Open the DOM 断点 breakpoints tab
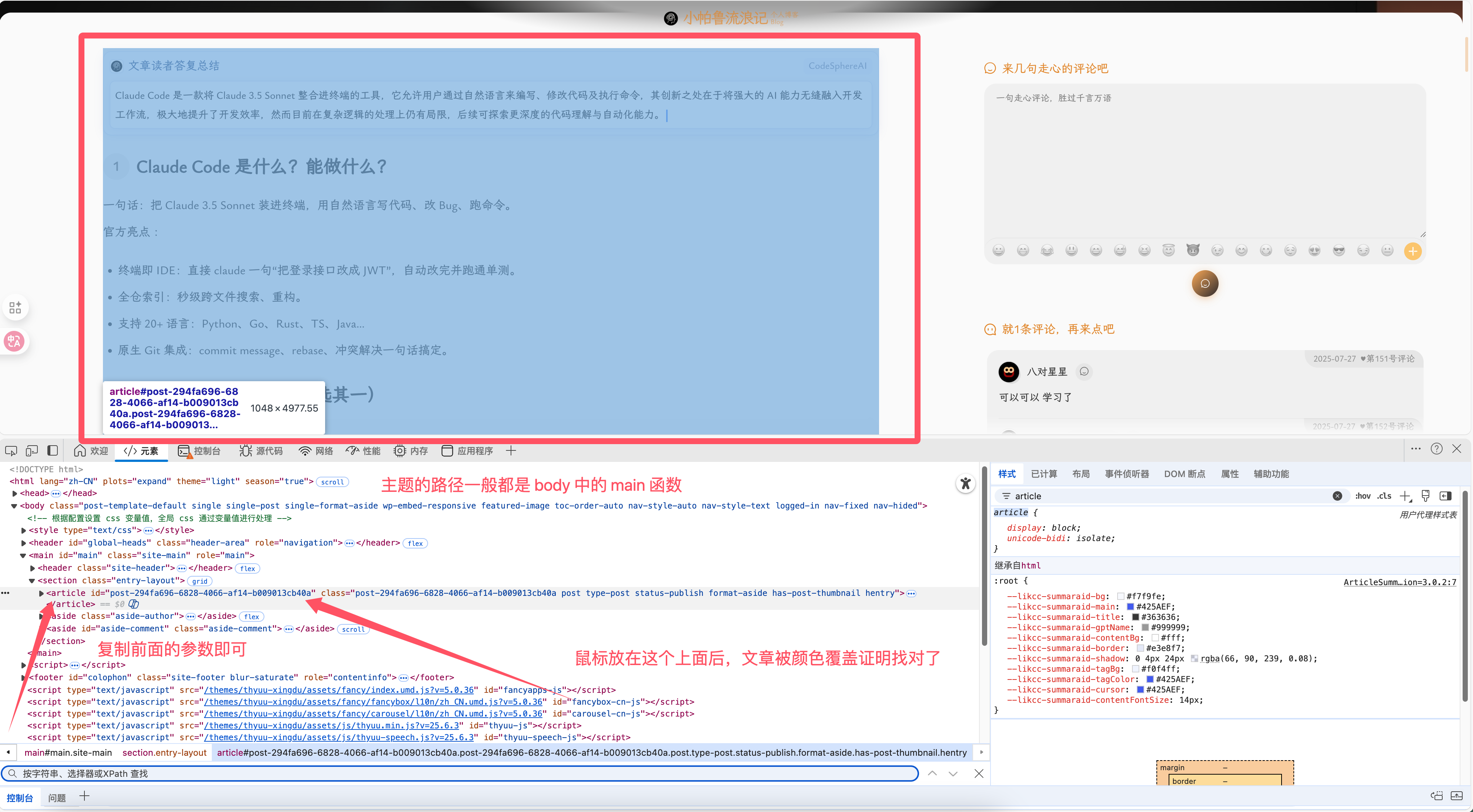This screenshot has width=1473, height=812. click(x=1185, y=474)
